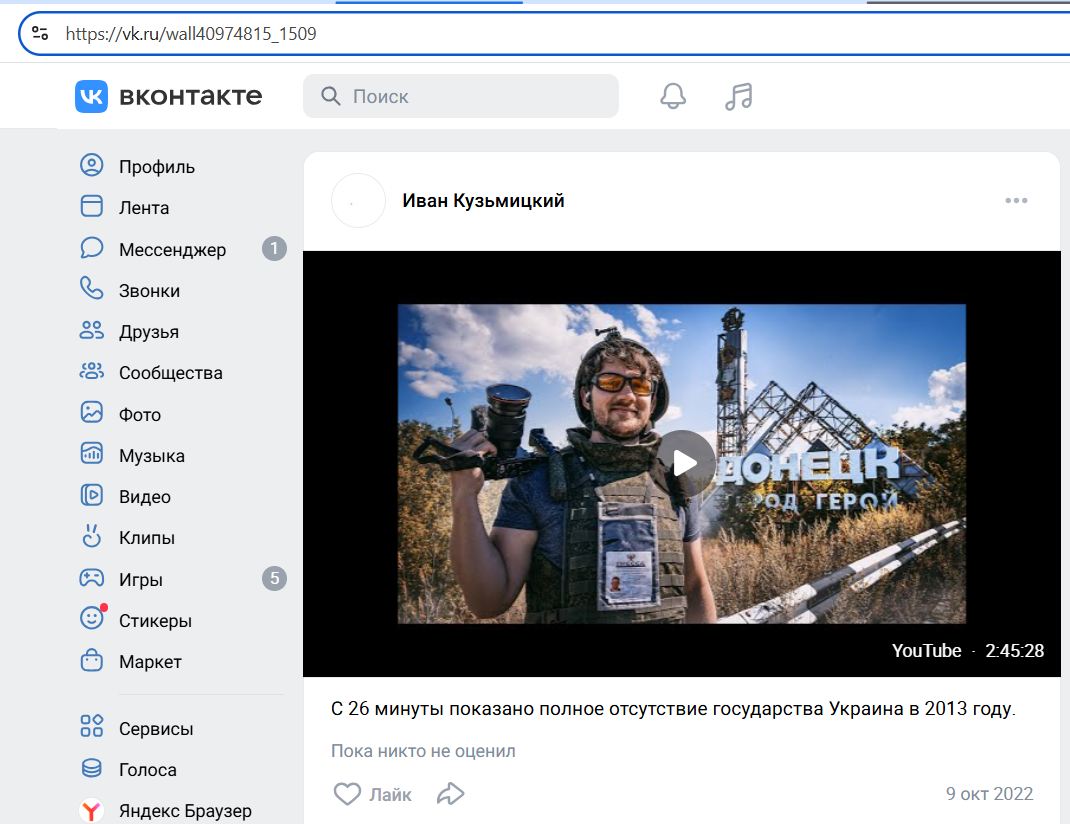Click the Clips hand icon
The width and height of the screenshot is (1070, 824).
point(91,536)
